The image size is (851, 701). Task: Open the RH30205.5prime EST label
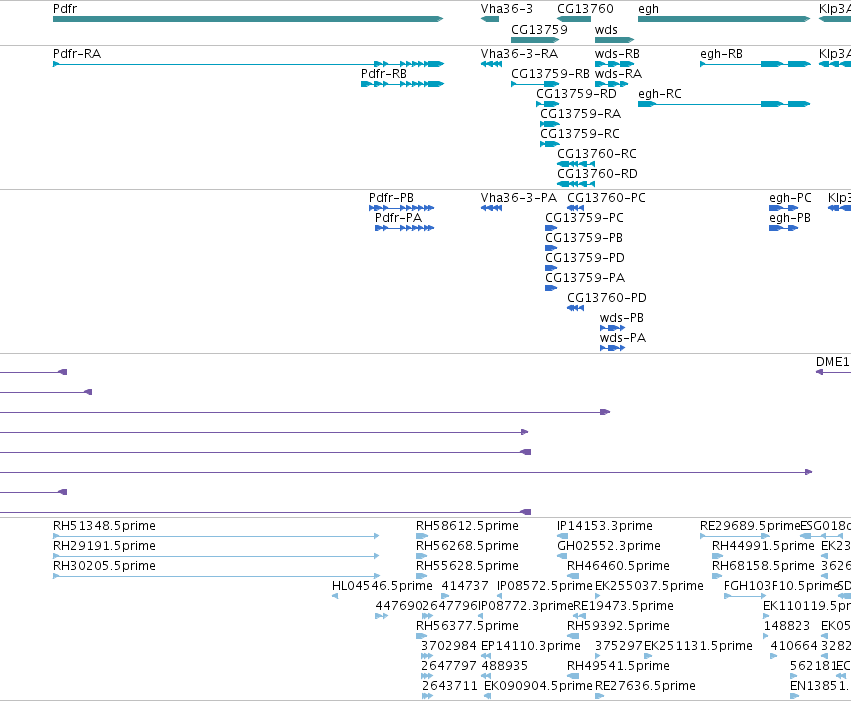tap(104, 566)
